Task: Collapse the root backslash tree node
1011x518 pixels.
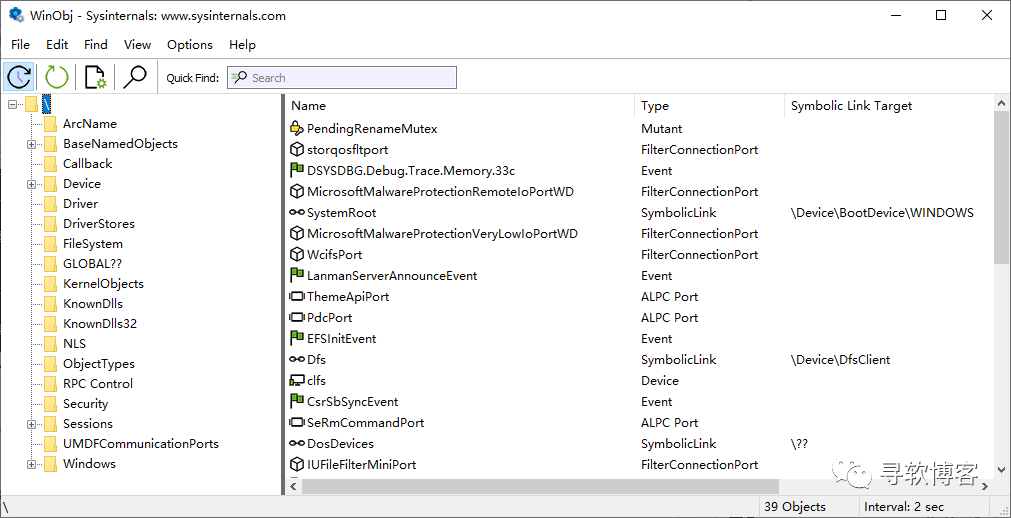Action: click(12, 104)
